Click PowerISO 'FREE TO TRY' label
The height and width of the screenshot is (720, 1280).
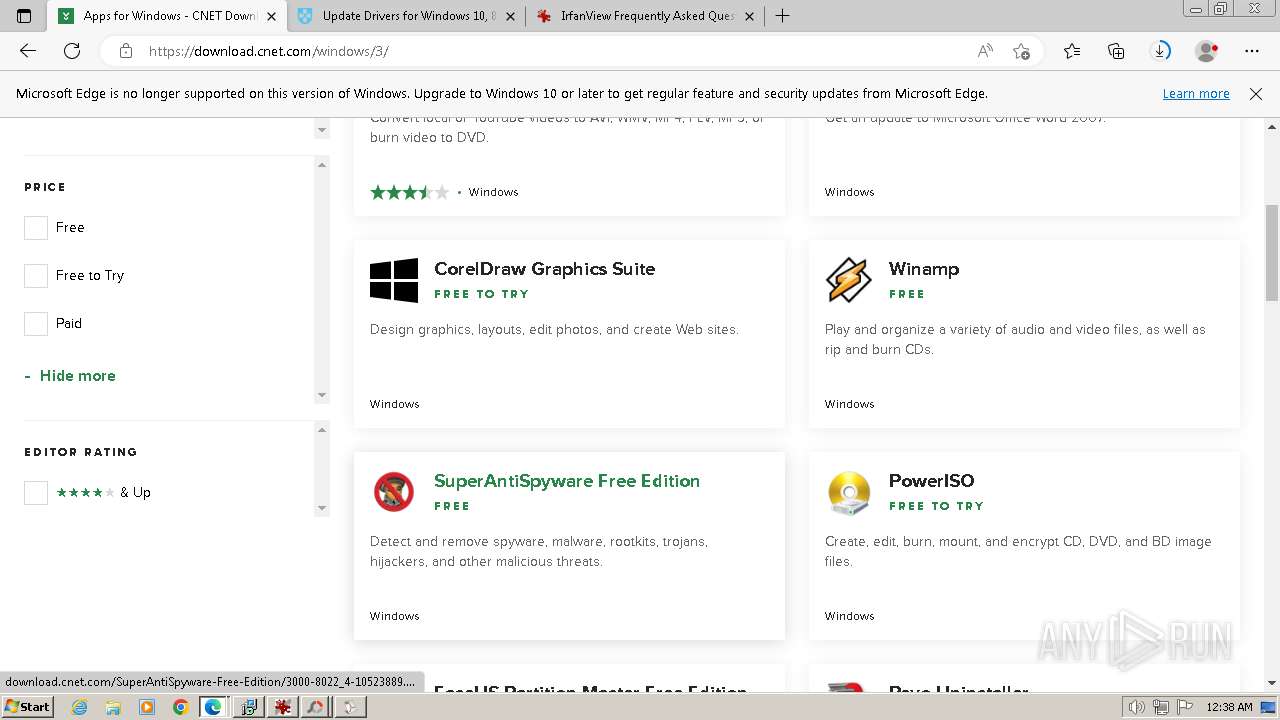[x=936, y=506]
